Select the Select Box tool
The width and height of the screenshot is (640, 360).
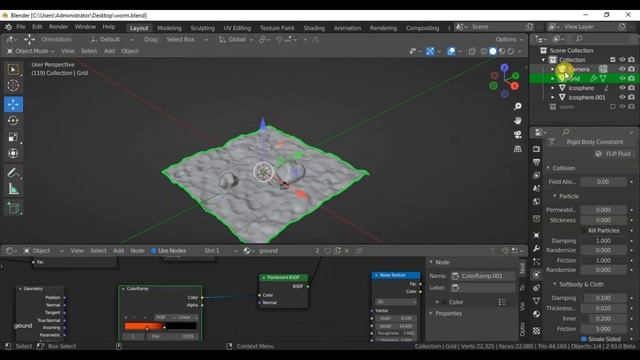click(x=13, y=70)
